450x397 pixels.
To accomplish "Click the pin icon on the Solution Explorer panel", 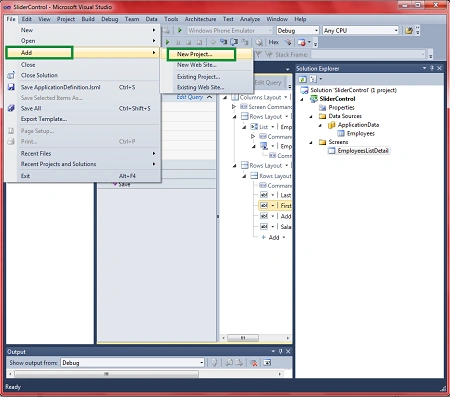I will point(432,68).
